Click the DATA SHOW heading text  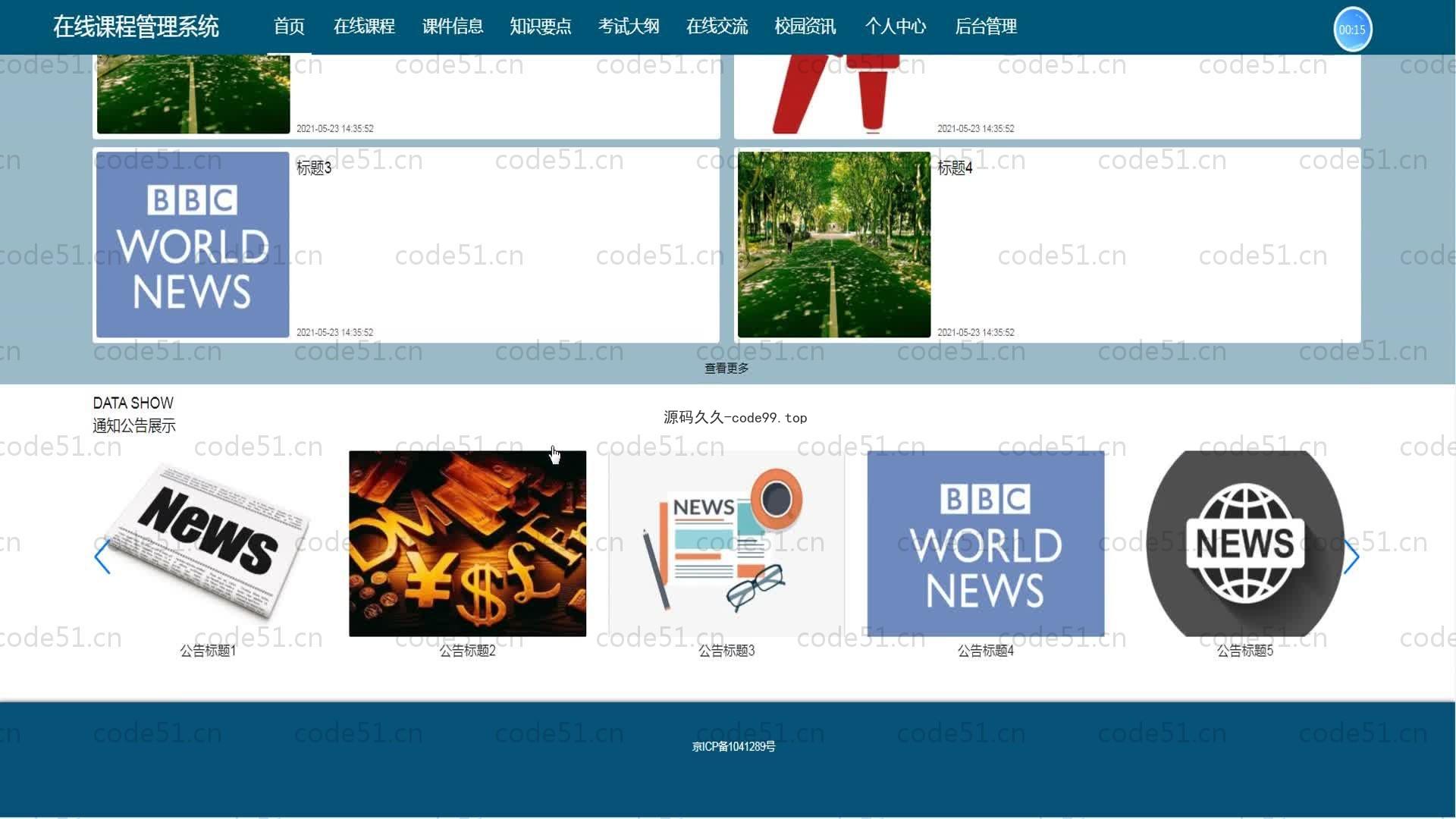[133, 403]
